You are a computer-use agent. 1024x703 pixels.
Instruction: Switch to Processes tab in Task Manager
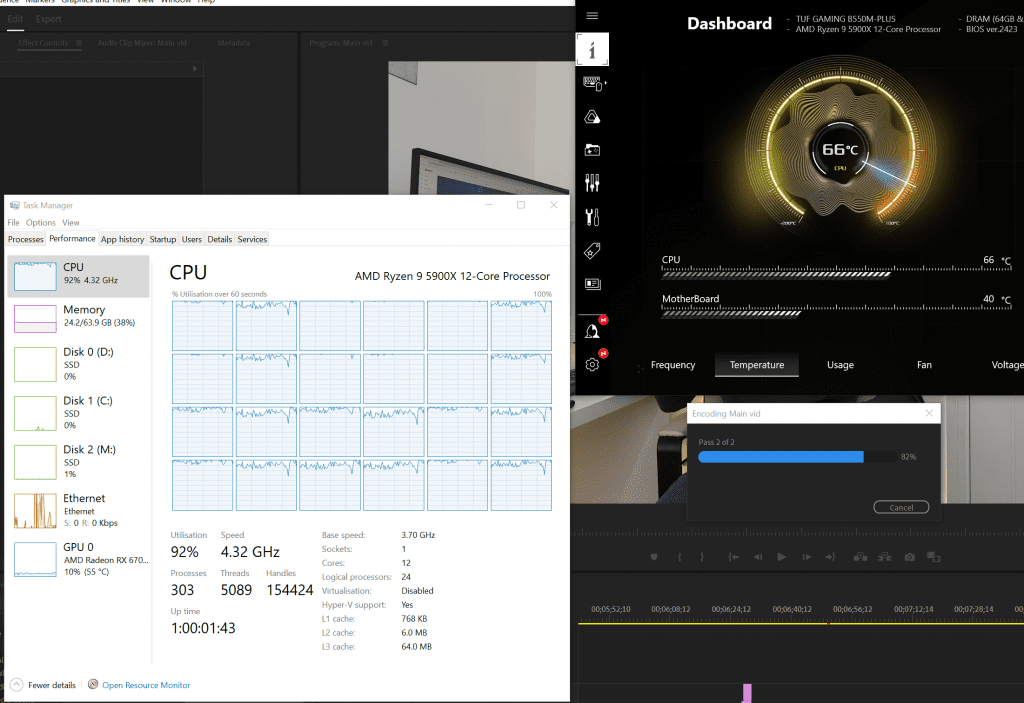click(x=25, y=240)
